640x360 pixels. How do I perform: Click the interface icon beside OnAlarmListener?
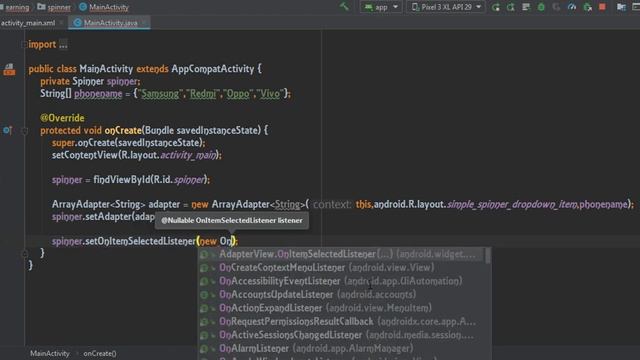point(204,349)
